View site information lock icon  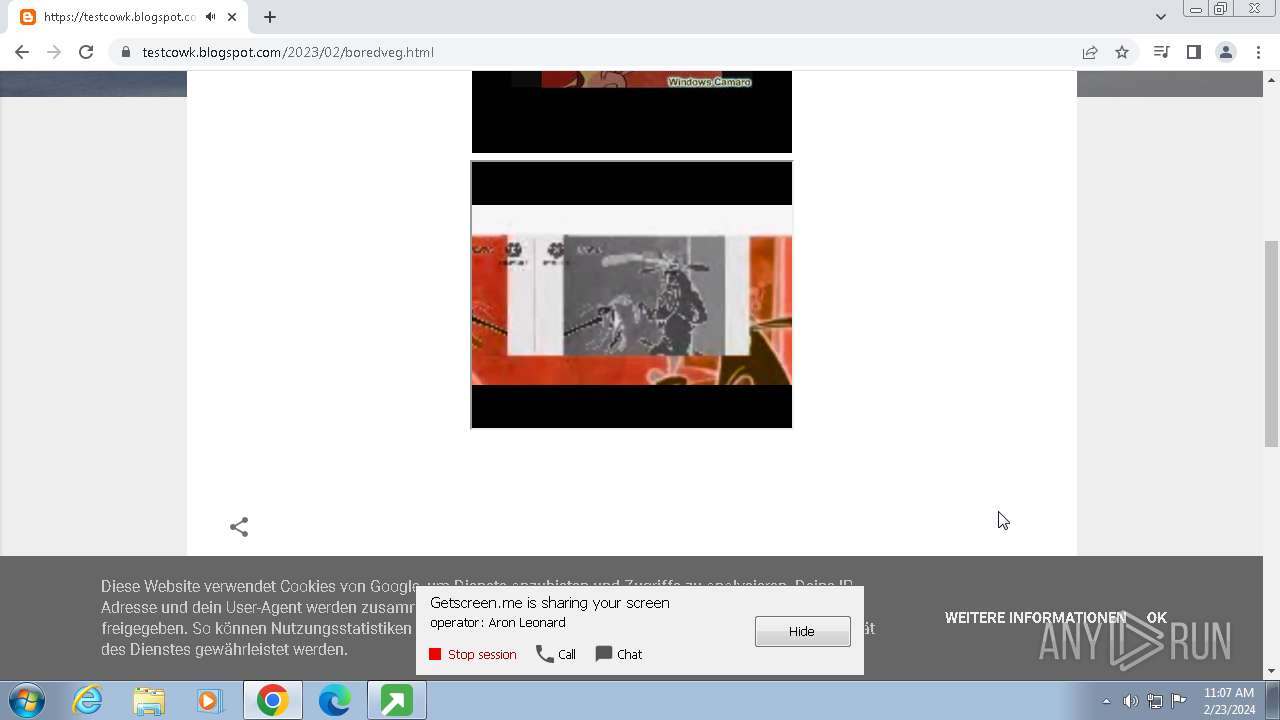(126, 52)
